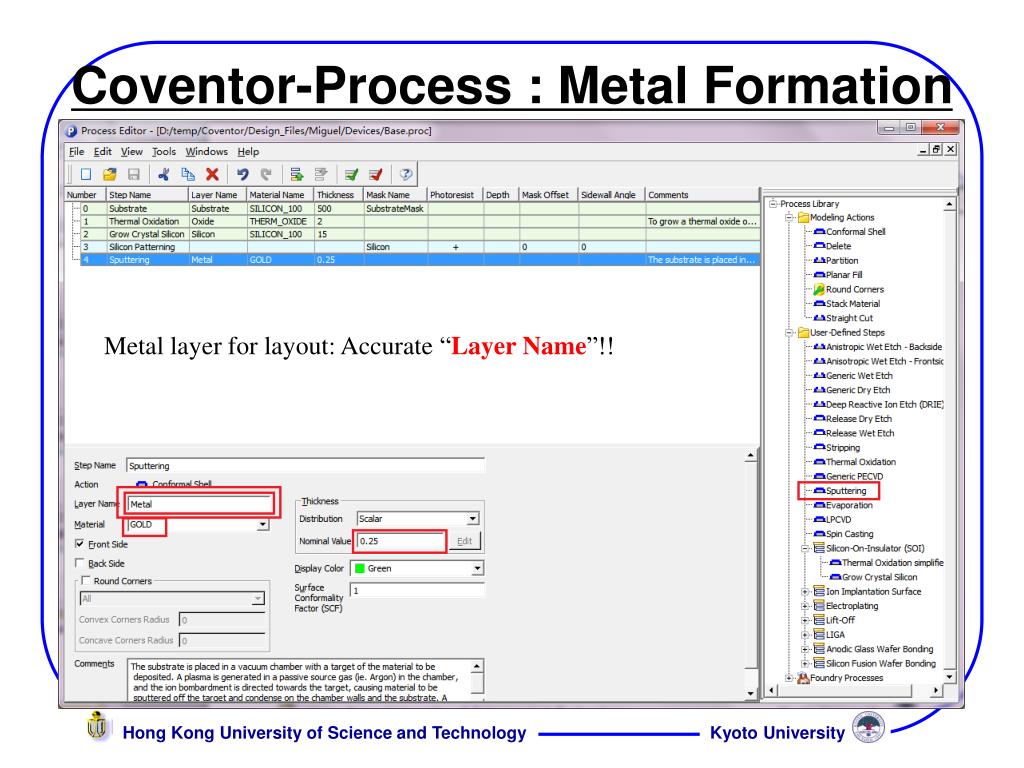Click the Step Name input field

(x=306, y=466)
